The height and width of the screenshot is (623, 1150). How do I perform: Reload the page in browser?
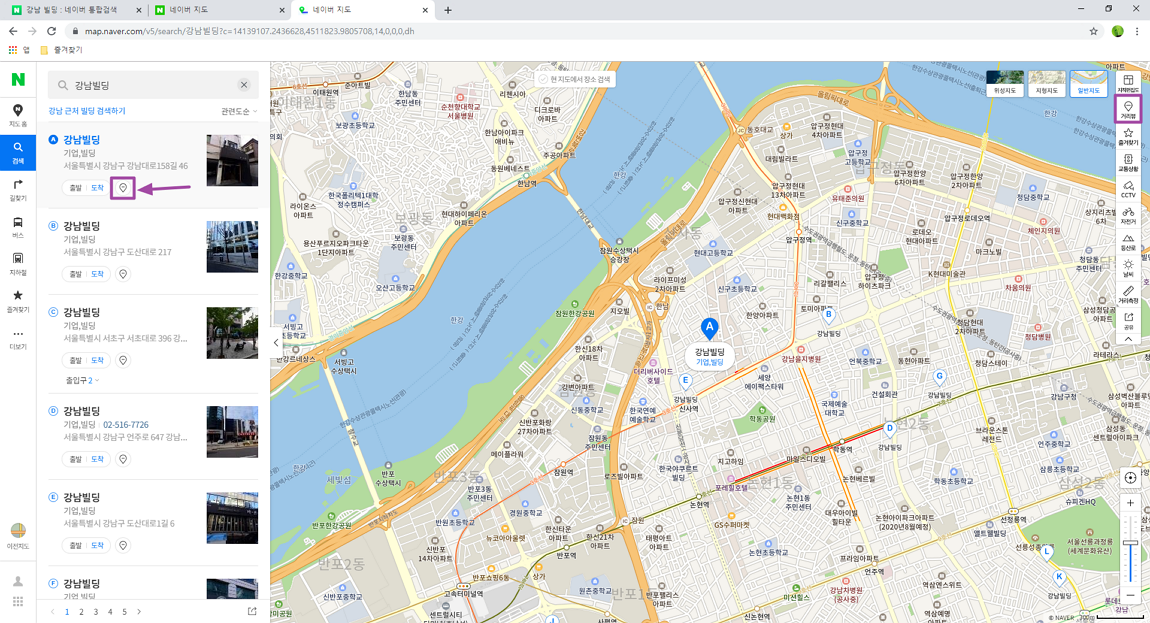[51, 31]
